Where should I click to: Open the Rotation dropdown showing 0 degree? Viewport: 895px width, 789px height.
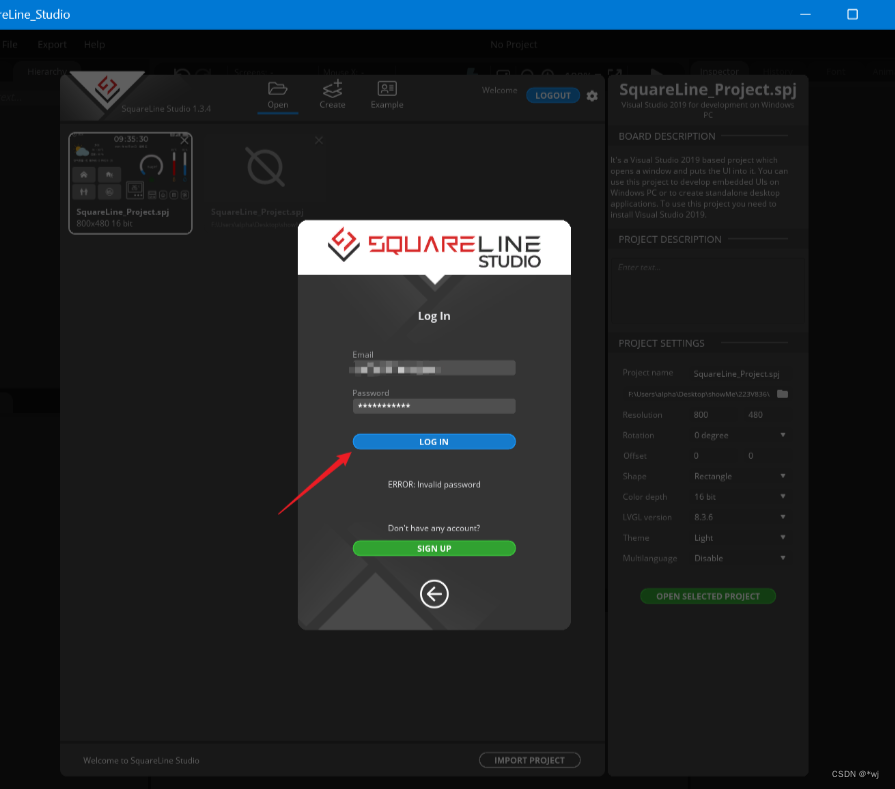[740, 436]
